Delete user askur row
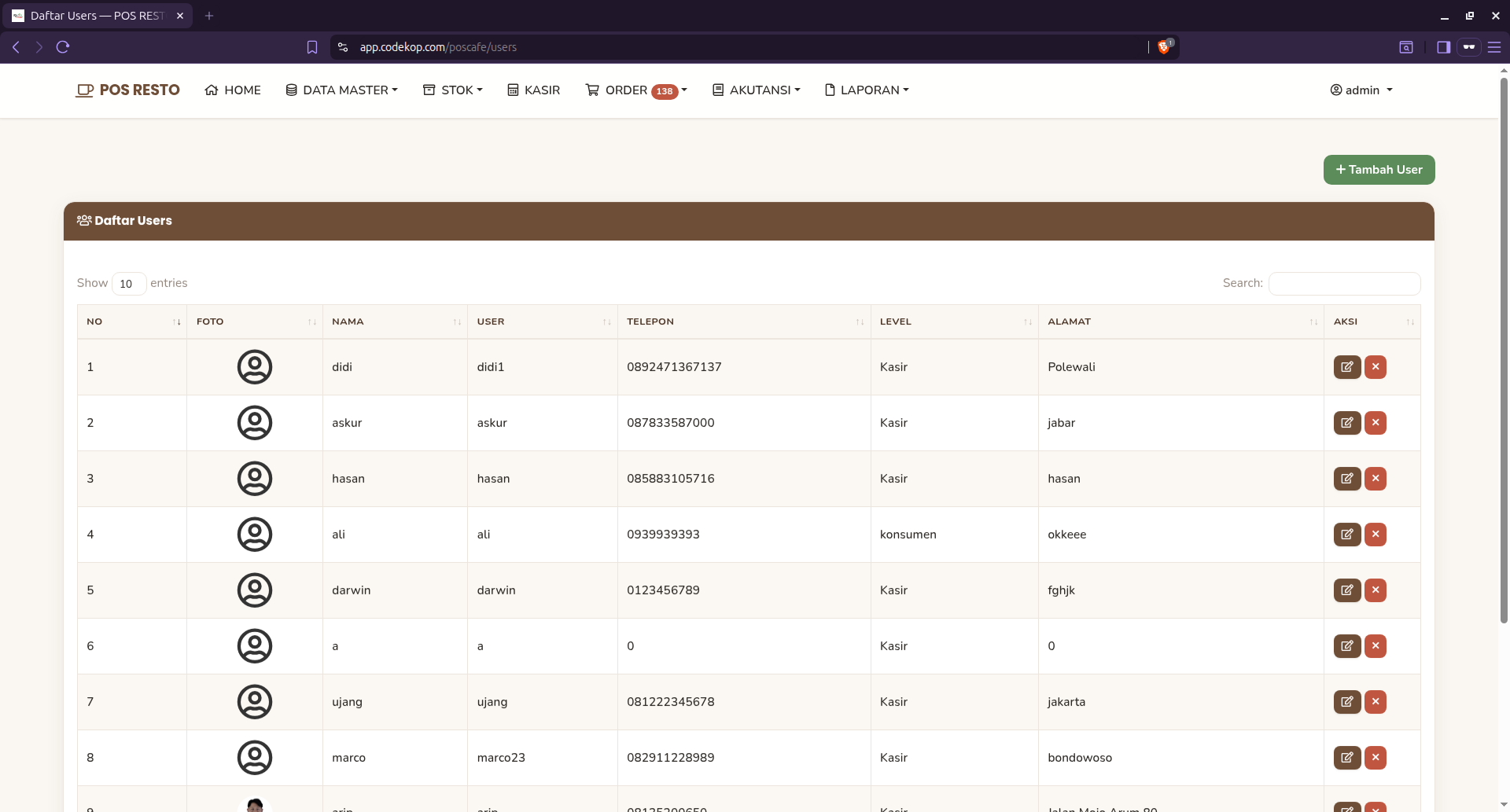The image size is (1510, 812). [1375, 423]
